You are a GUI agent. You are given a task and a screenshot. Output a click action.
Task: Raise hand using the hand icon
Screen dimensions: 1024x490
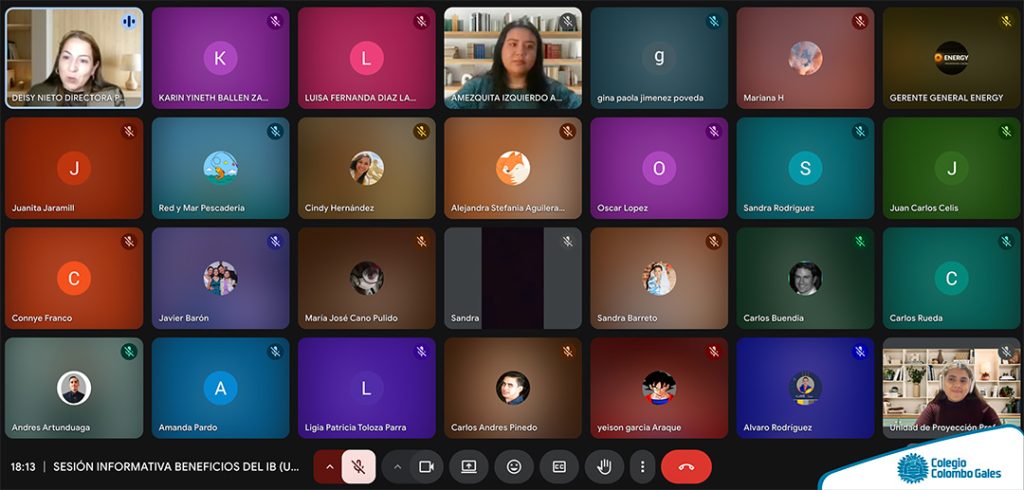605,466
